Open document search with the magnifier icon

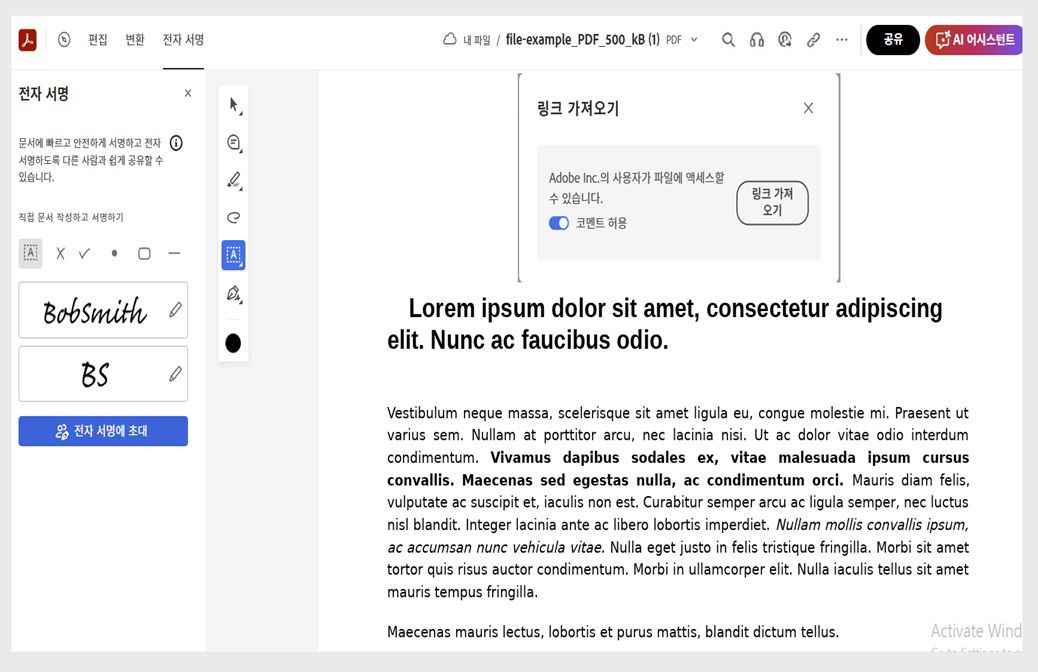click(728, 39)
